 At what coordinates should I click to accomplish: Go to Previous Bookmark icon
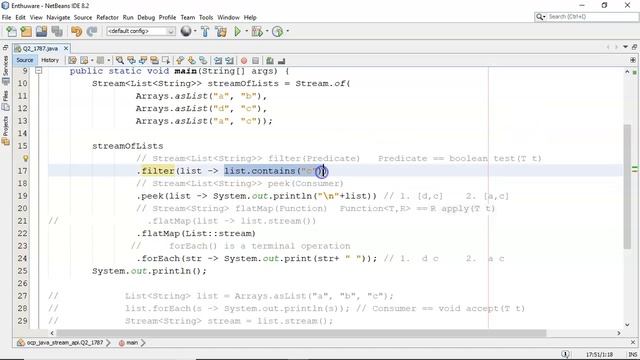(x=180, y=60)
